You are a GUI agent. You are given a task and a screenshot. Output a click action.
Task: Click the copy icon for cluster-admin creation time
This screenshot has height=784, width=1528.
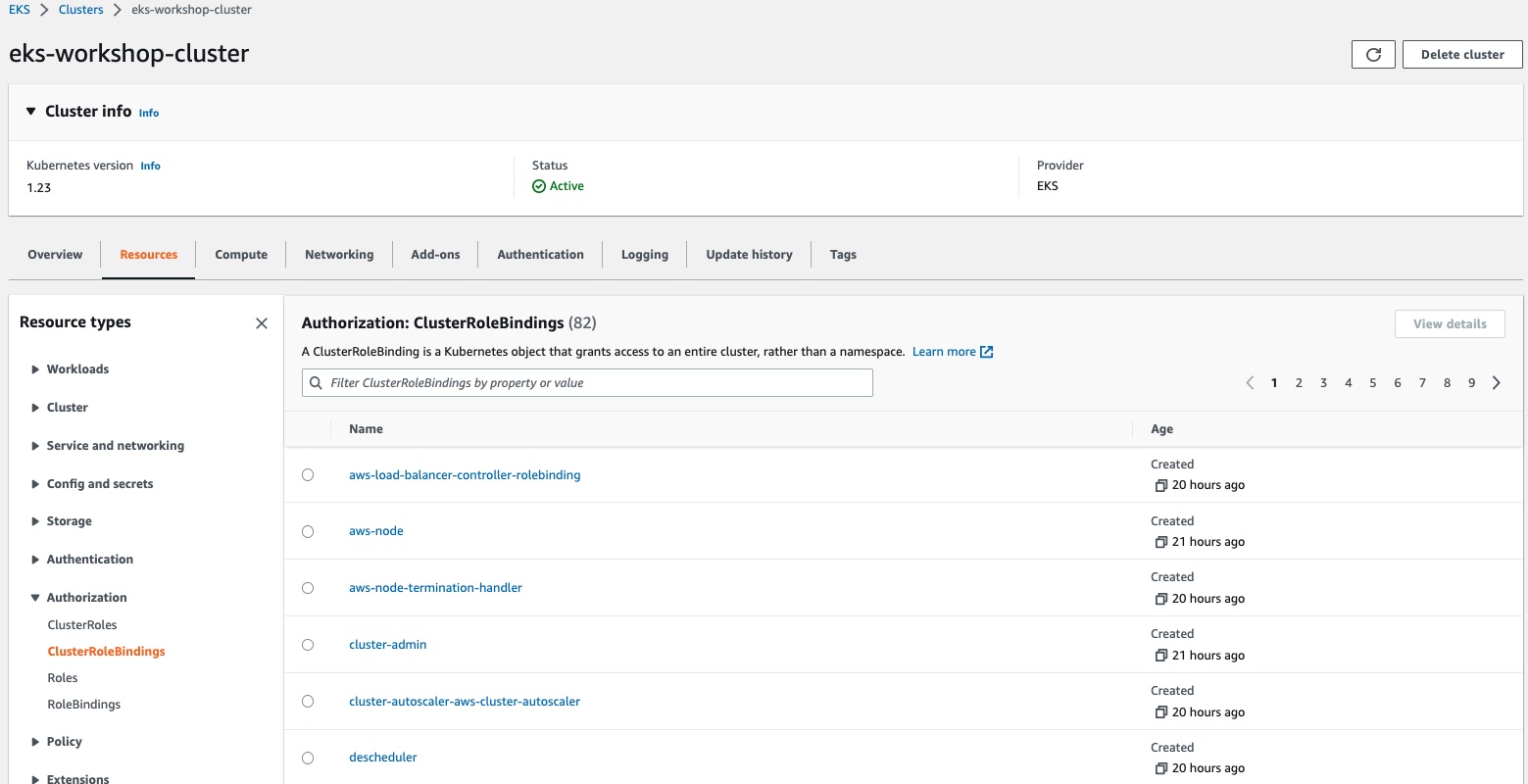1160,656
